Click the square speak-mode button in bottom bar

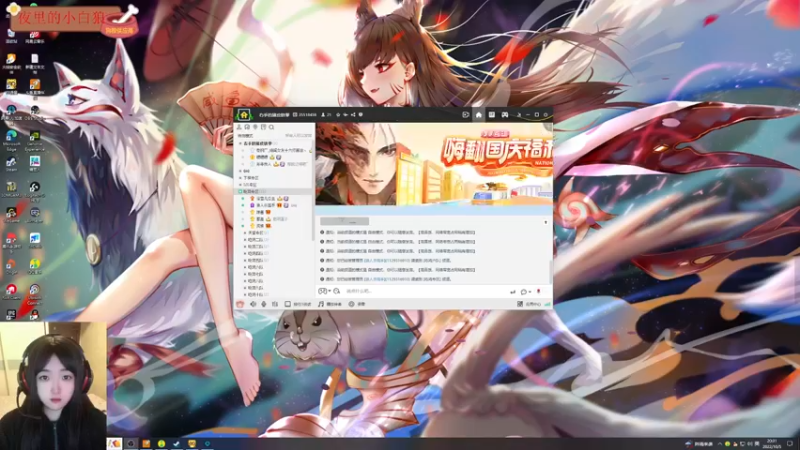[x=298, y=304]
